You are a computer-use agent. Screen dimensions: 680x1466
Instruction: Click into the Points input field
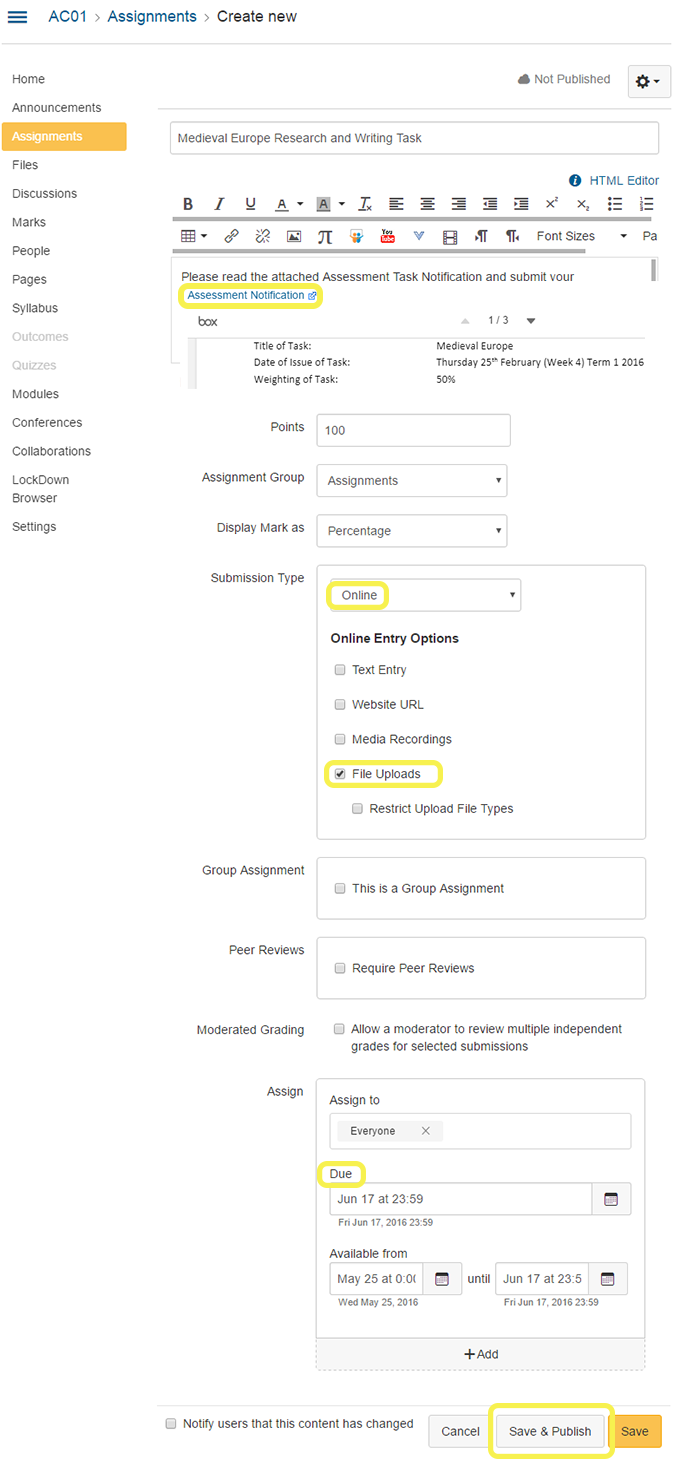[x=413, y=430]
